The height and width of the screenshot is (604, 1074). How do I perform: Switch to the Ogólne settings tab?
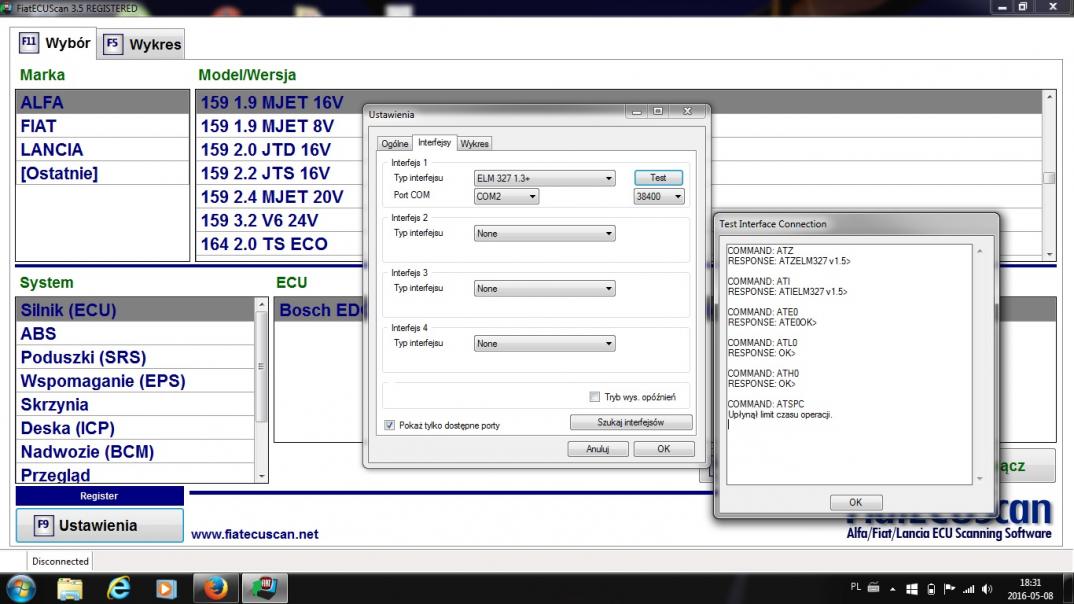tap(395, 144)
